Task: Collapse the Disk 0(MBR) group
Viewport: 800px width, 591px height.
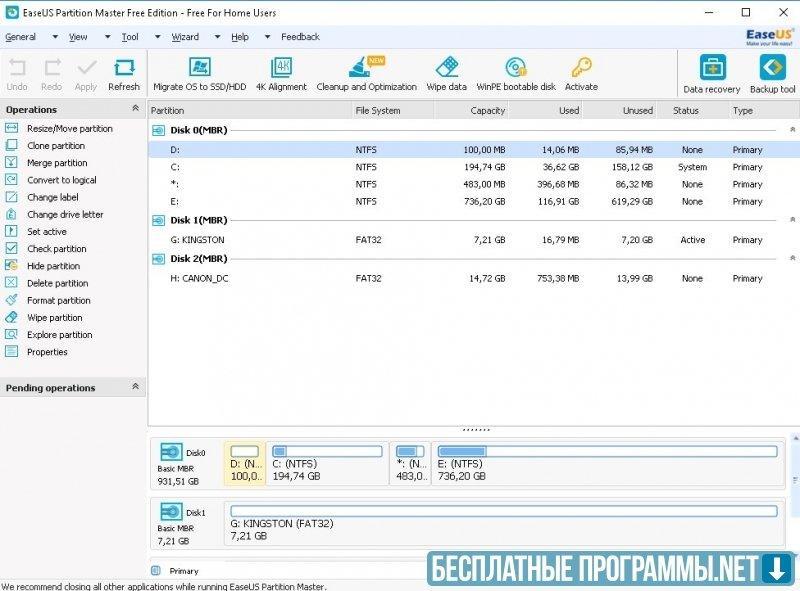Action: [x=792, y=130]
